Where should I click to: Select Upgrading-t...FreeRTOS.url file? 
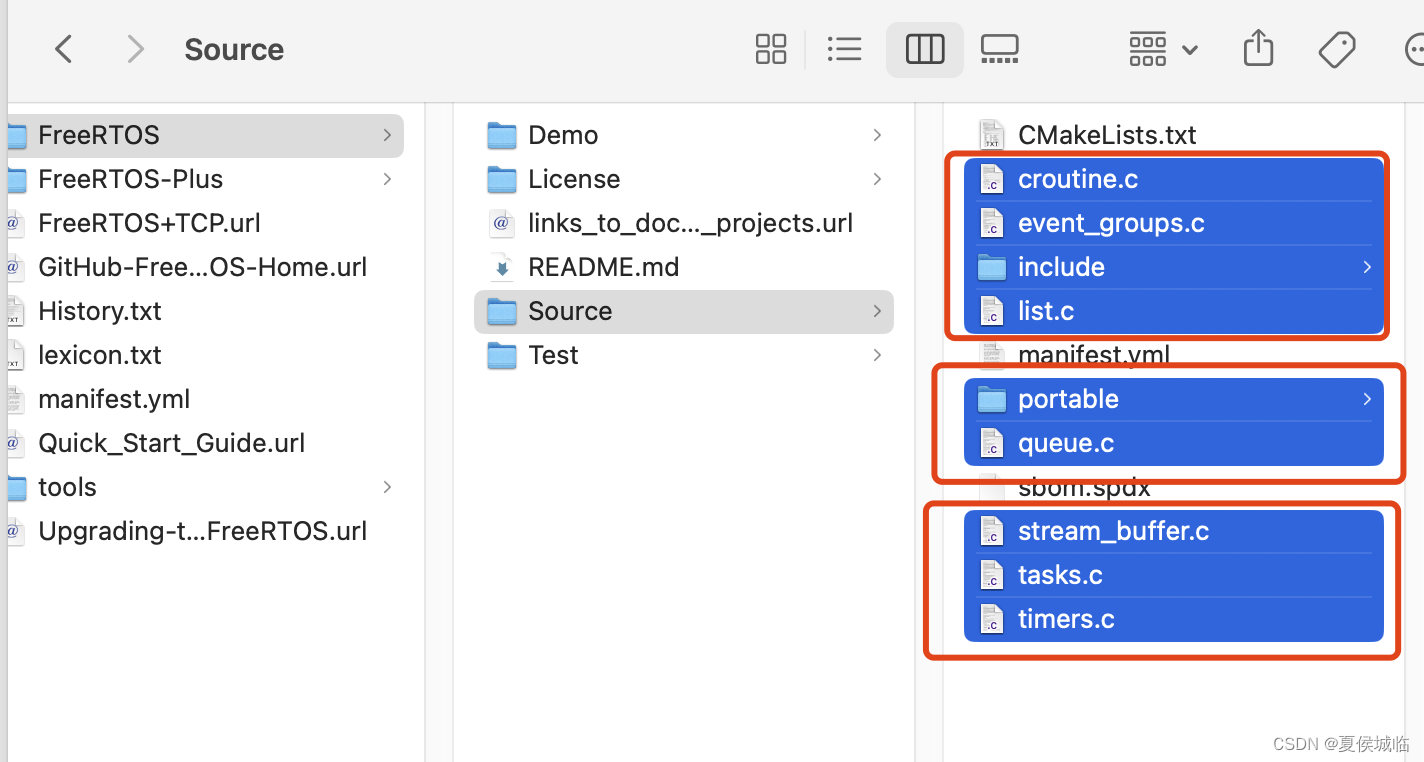[205, 531]
